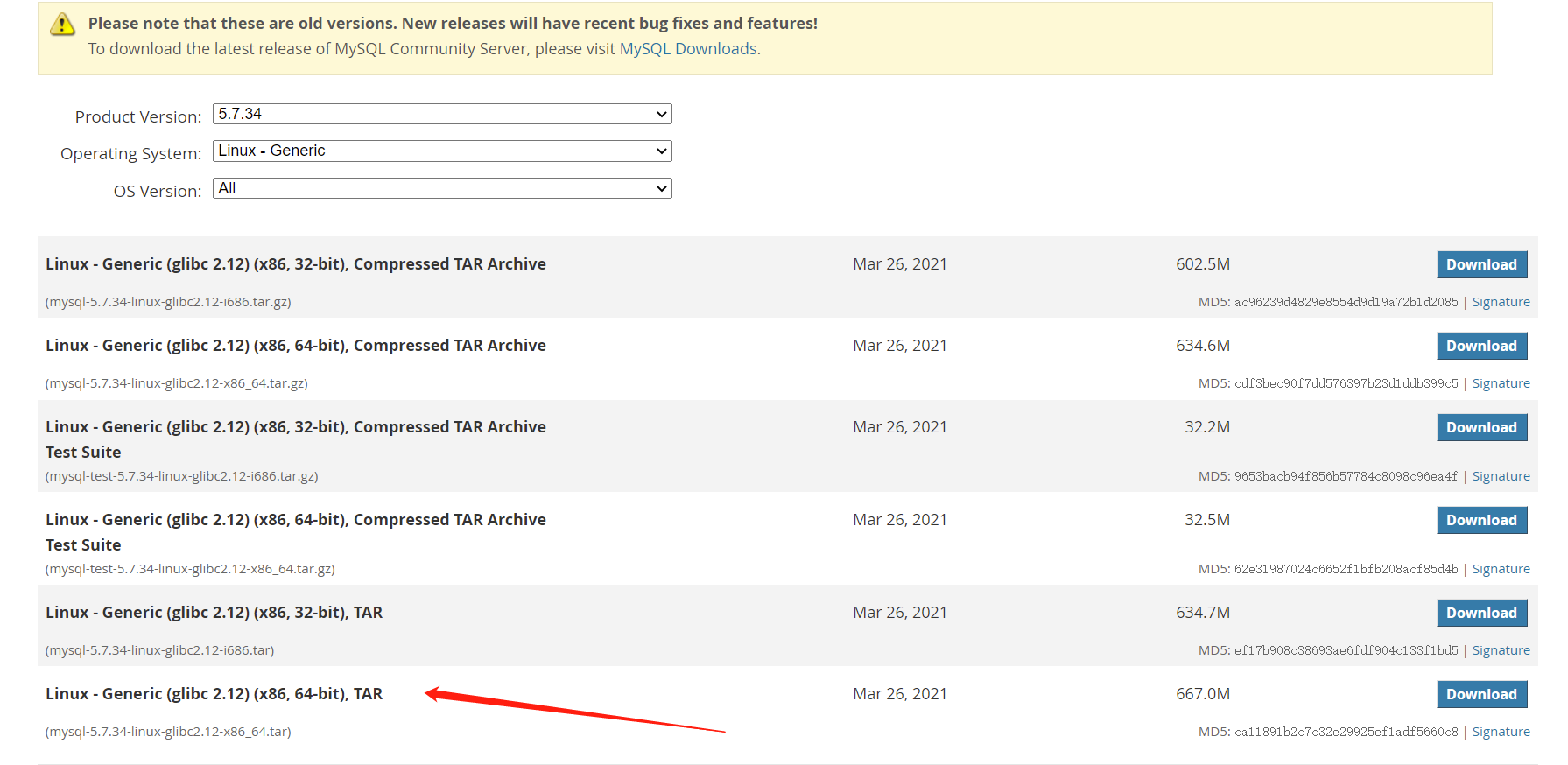Download the 32-bit Test Suite 32.2M
This screenshot has height=765, width=1568.
point(1482,427)
